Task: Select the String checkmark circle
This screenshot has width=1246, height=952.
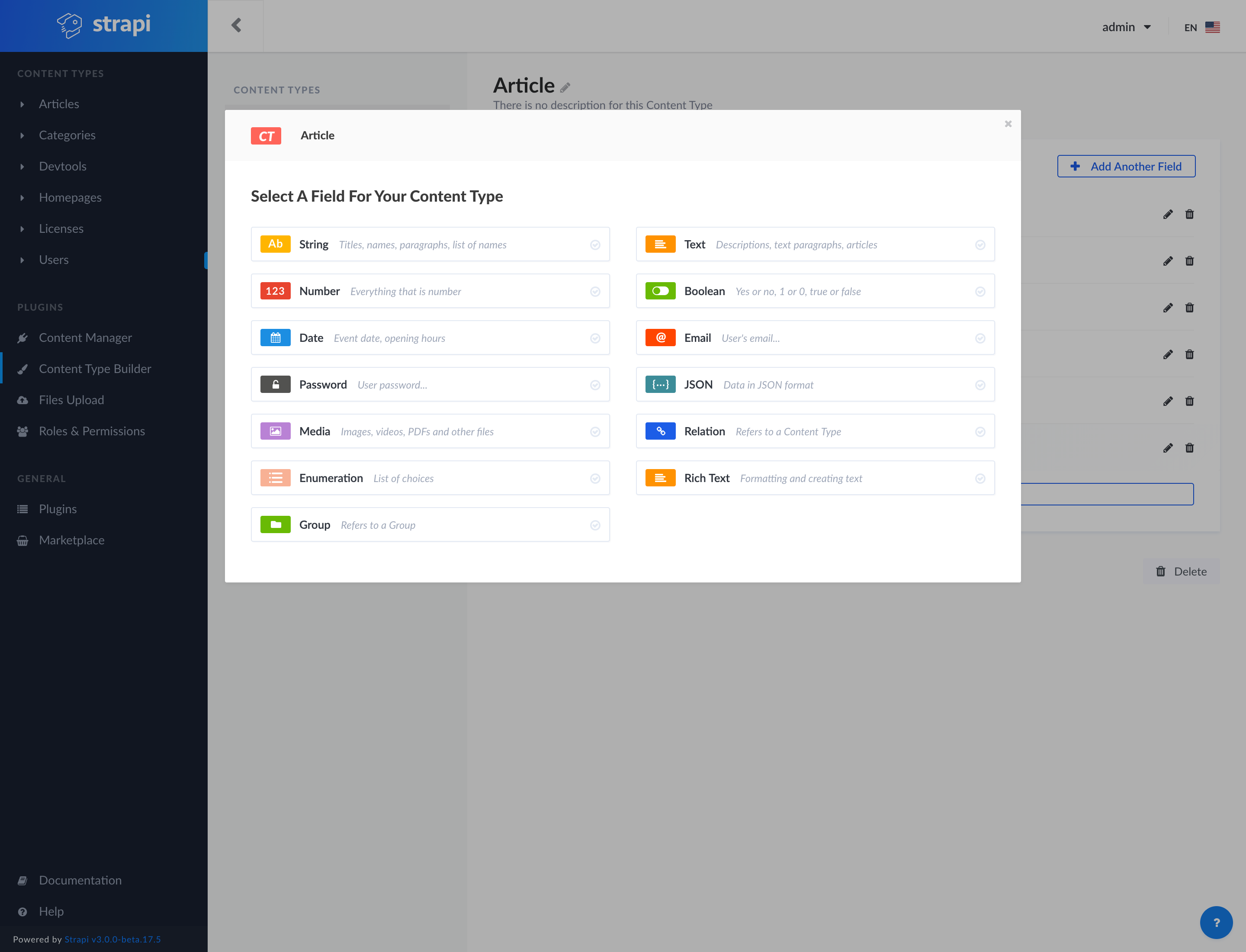Action: (x=595, y=245)
